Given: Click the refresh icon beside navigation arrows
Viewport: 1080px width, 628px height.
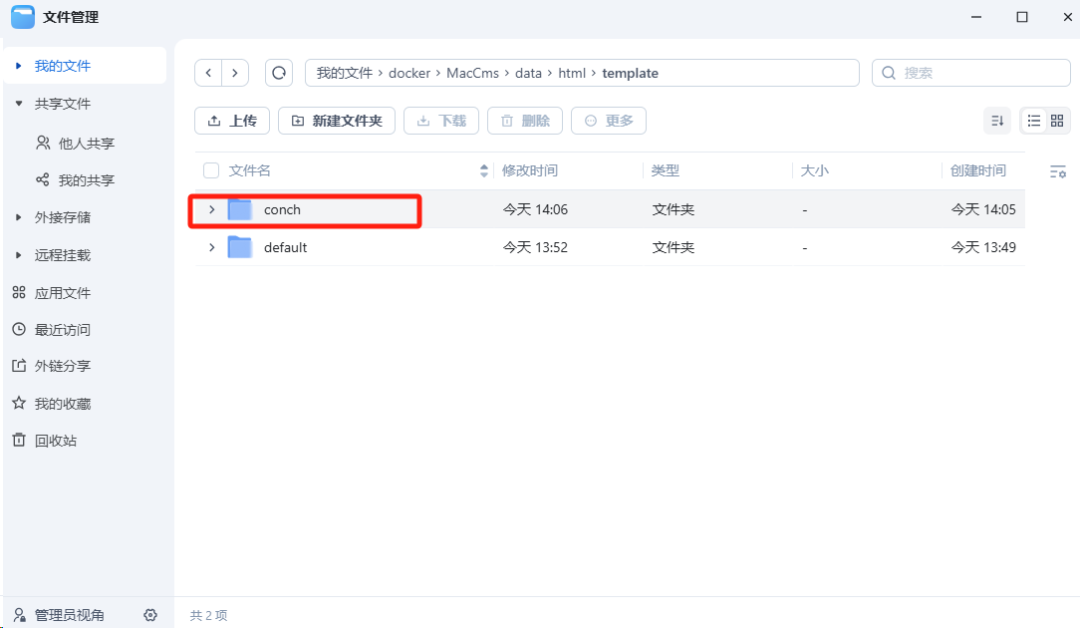Looking at the screenshot, I should (x=279, y=73).
